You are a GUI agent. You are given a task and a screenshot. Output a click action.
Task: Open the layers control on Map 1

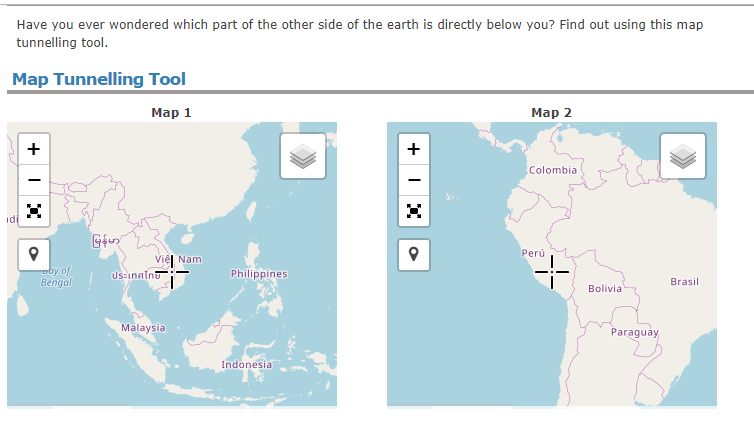pos(303,155)
